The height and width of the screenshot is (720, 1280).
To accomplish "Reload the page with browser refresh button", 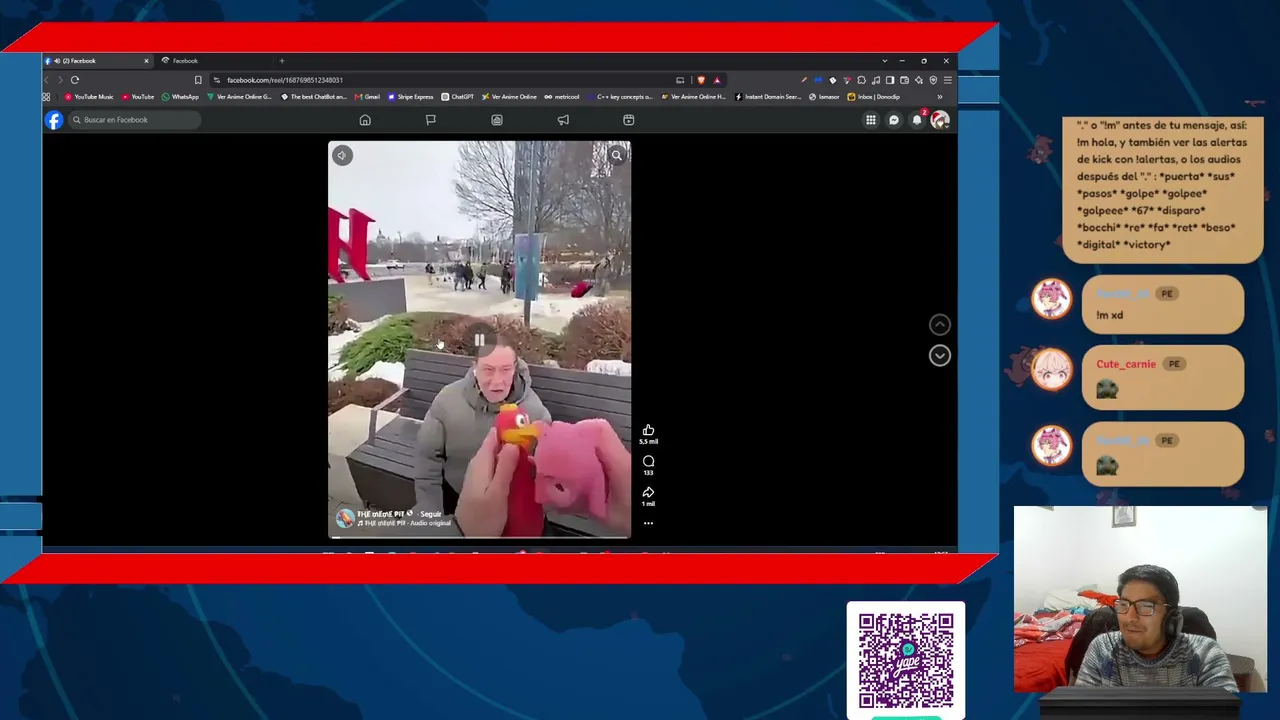I will point(75,80).
